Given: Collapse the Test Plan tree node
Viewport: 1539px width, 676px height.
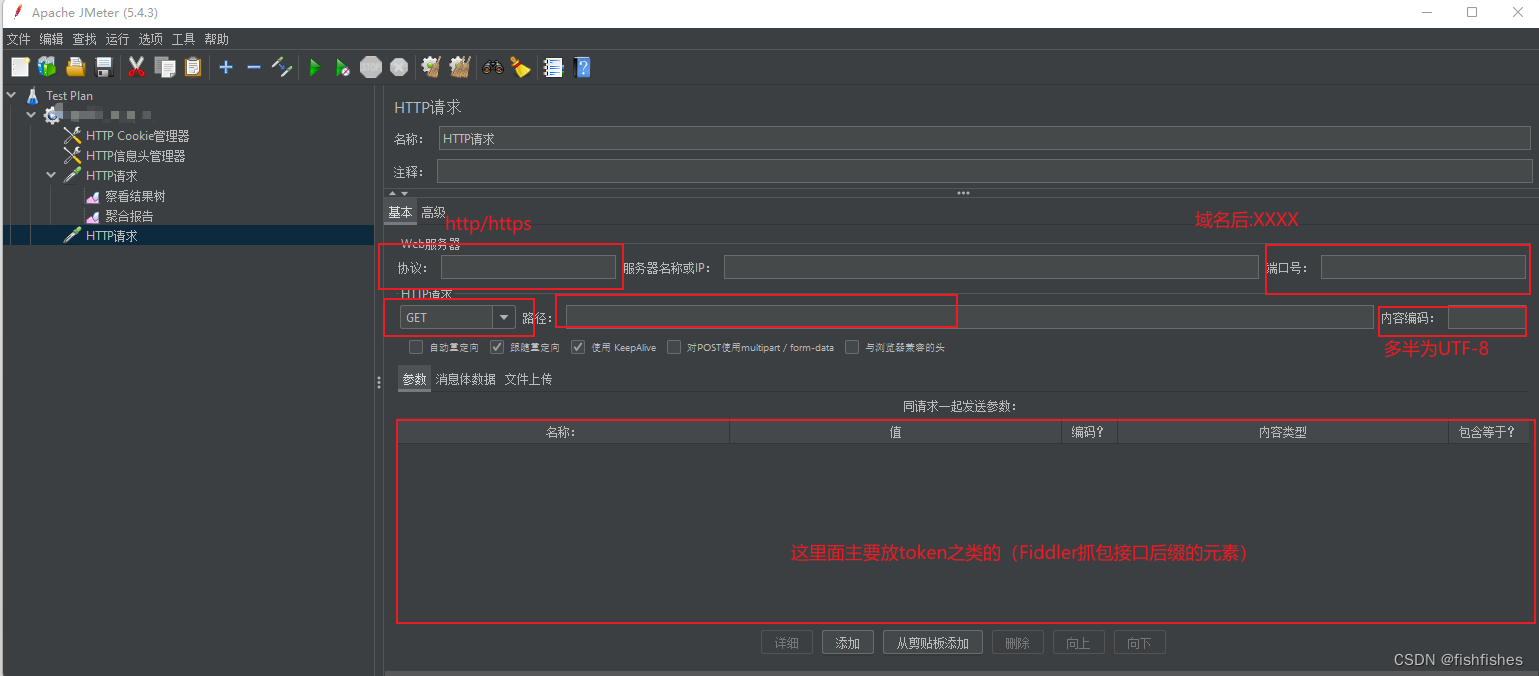Looking at the screenshot, I should click(x=11, y=95).
